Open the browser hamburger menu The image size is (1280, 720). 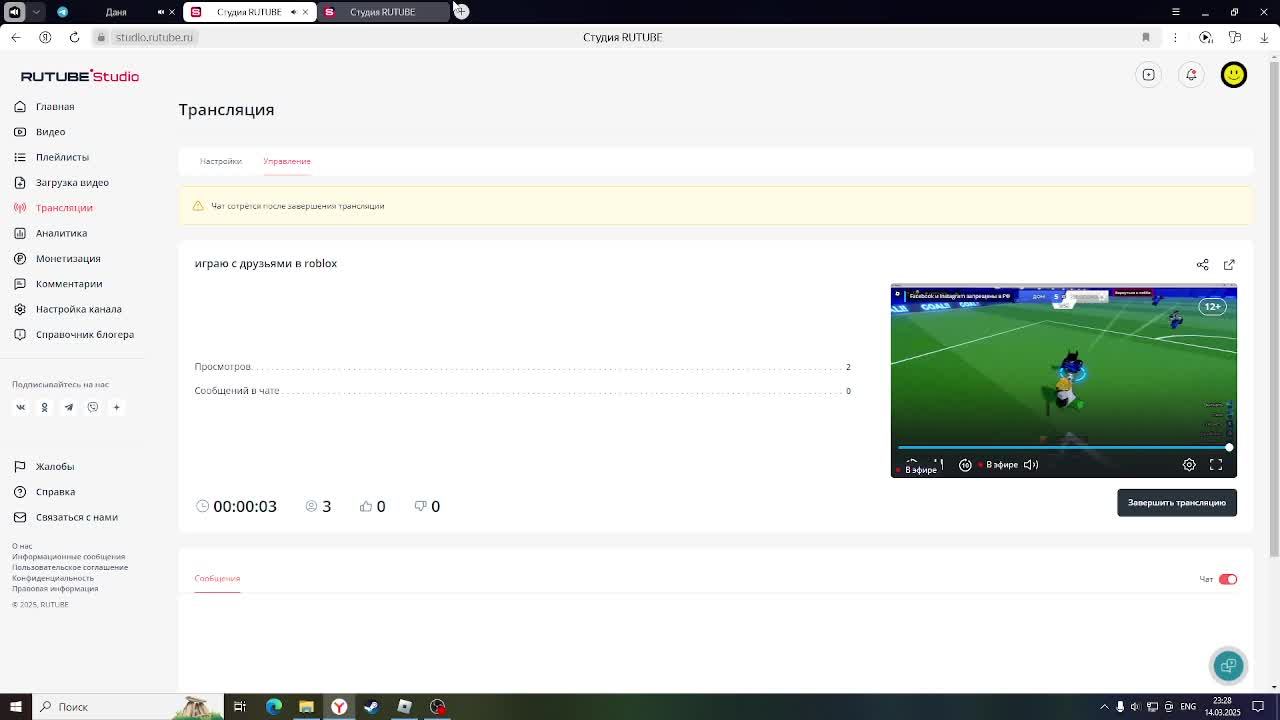tap(1176, 12)
